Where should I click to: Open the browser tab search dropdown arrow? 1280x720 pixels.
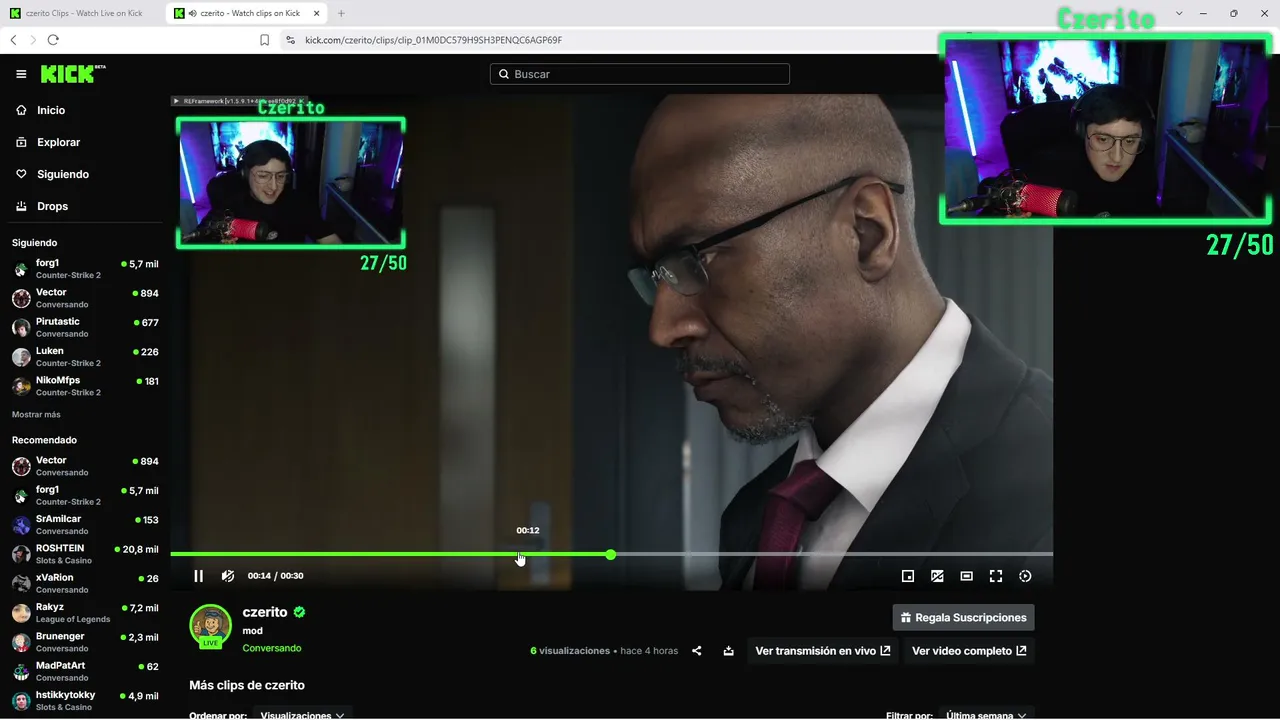(x=1179, y=13)
